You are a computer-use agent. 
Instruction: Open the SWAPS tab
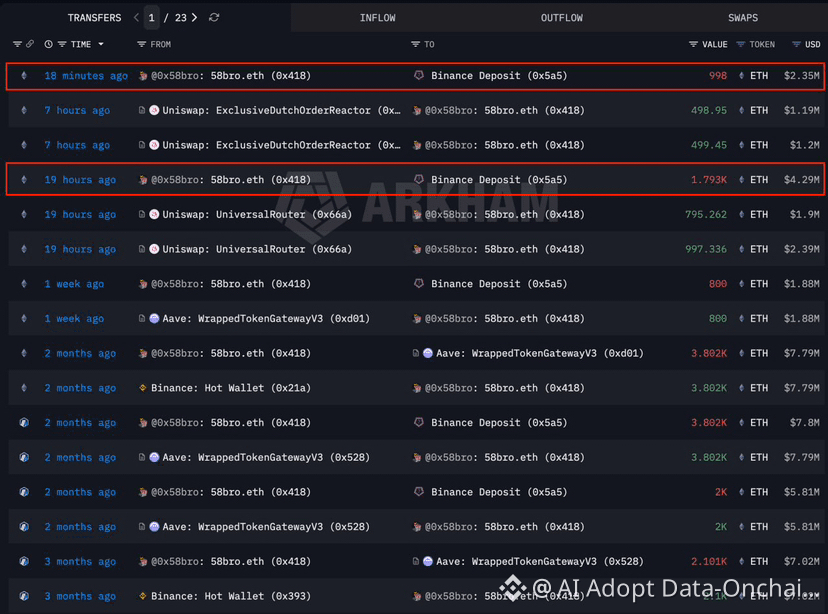(743, 18)
